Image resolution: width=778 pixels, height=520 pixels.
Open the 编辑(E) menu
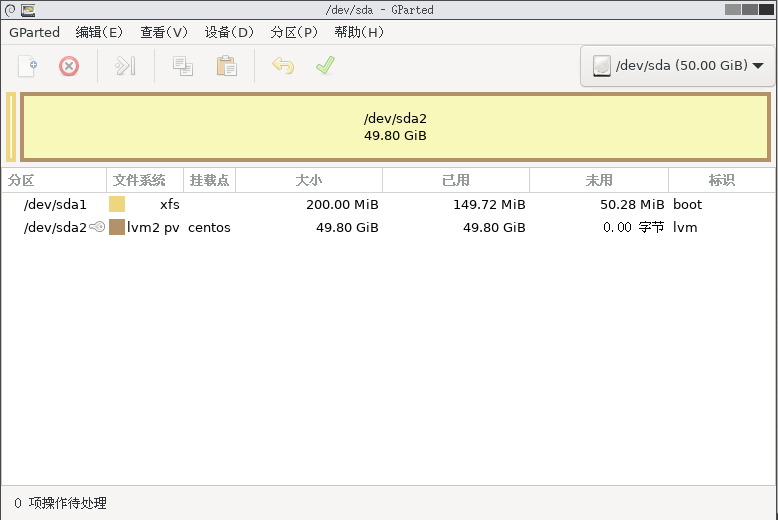pyautogui.click(x=99, y=32)
